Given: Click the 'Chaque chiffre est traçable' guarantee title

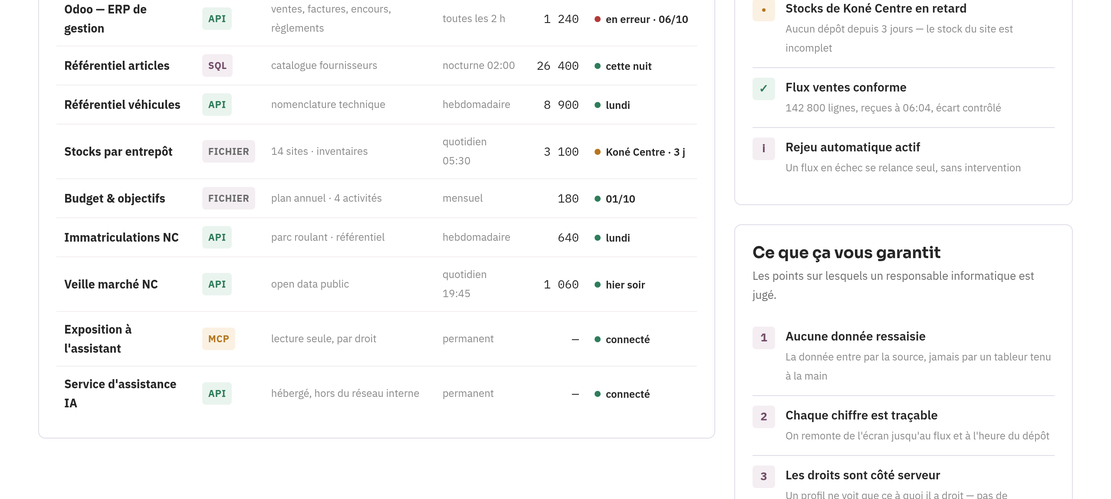Looking at the screenshot, I should 862,415.
